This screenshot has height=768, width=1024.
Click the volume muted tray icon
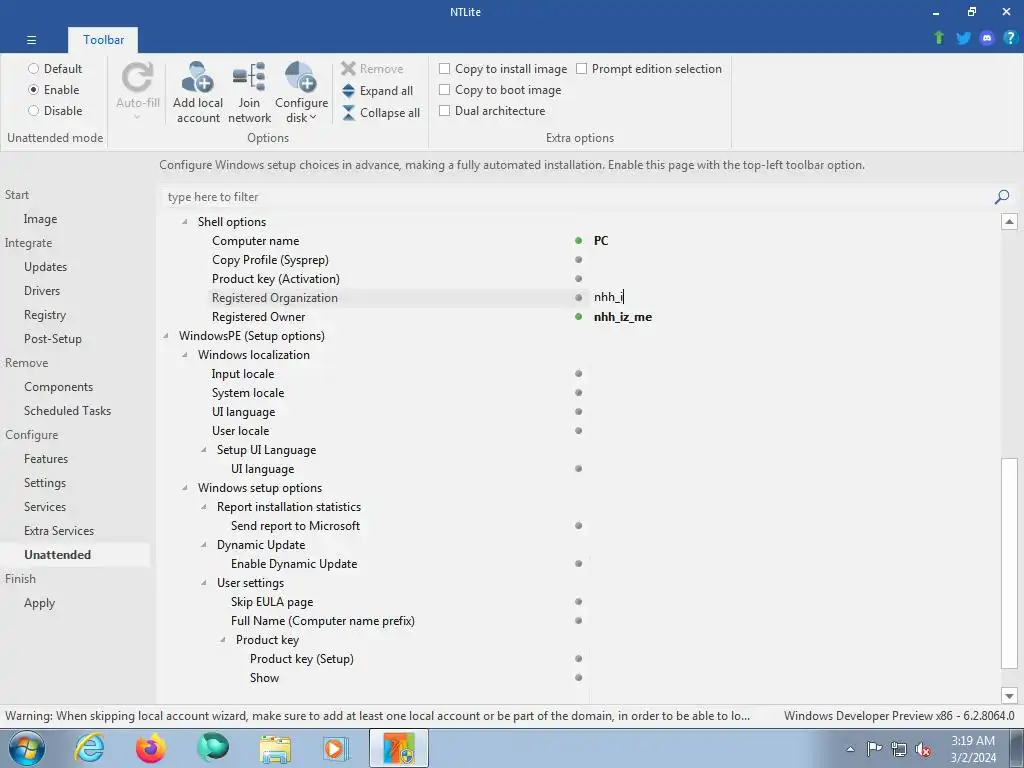coord(923,749)
